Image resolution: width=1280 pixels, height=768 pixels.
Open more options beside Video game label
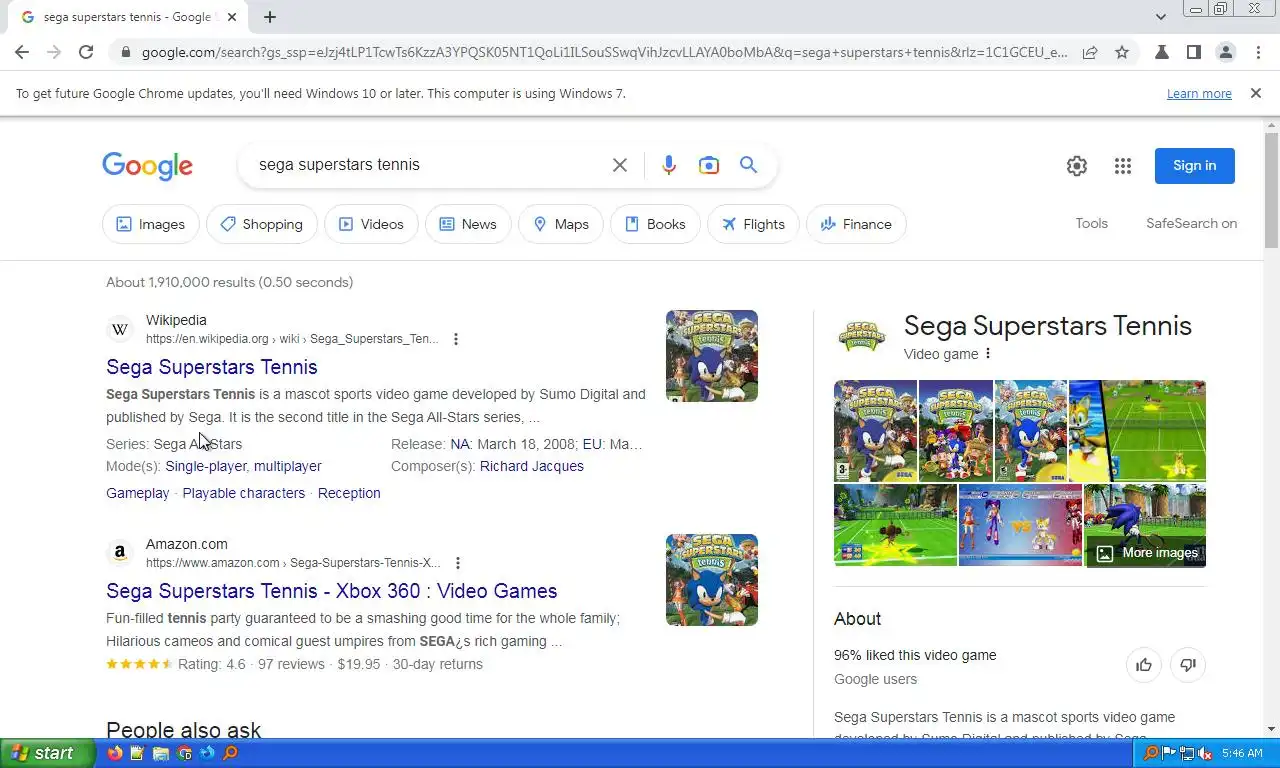(x=988, y=354)
